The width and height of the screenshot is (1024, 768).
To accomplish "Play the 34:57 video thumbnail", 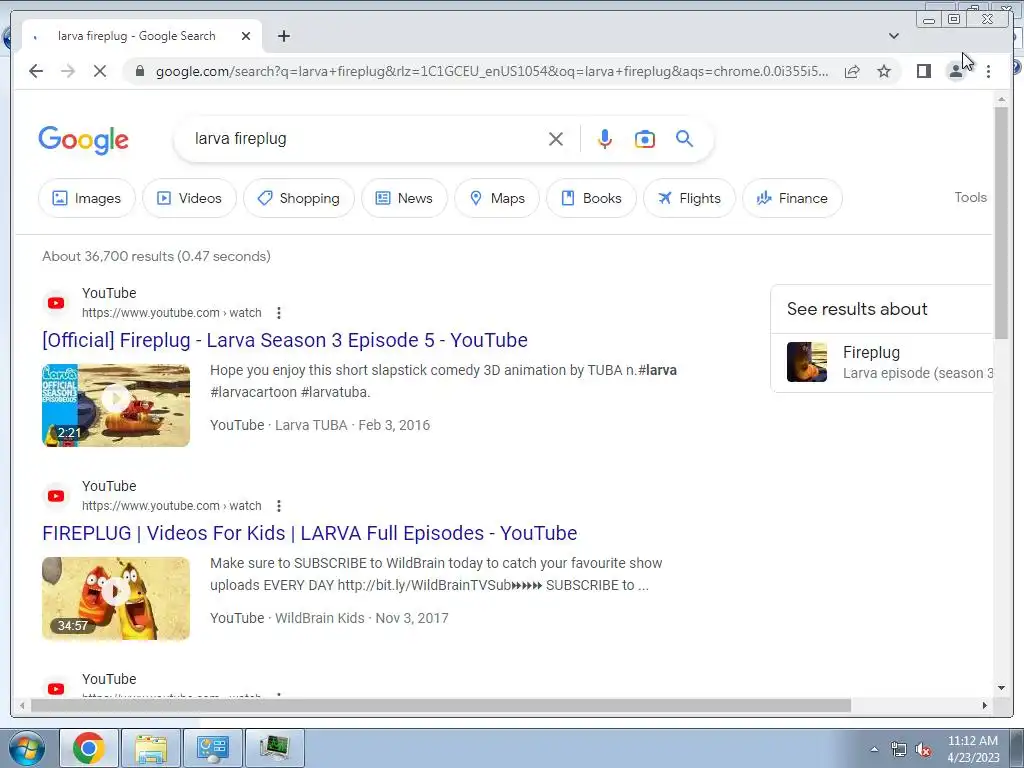I will point(116,599).
